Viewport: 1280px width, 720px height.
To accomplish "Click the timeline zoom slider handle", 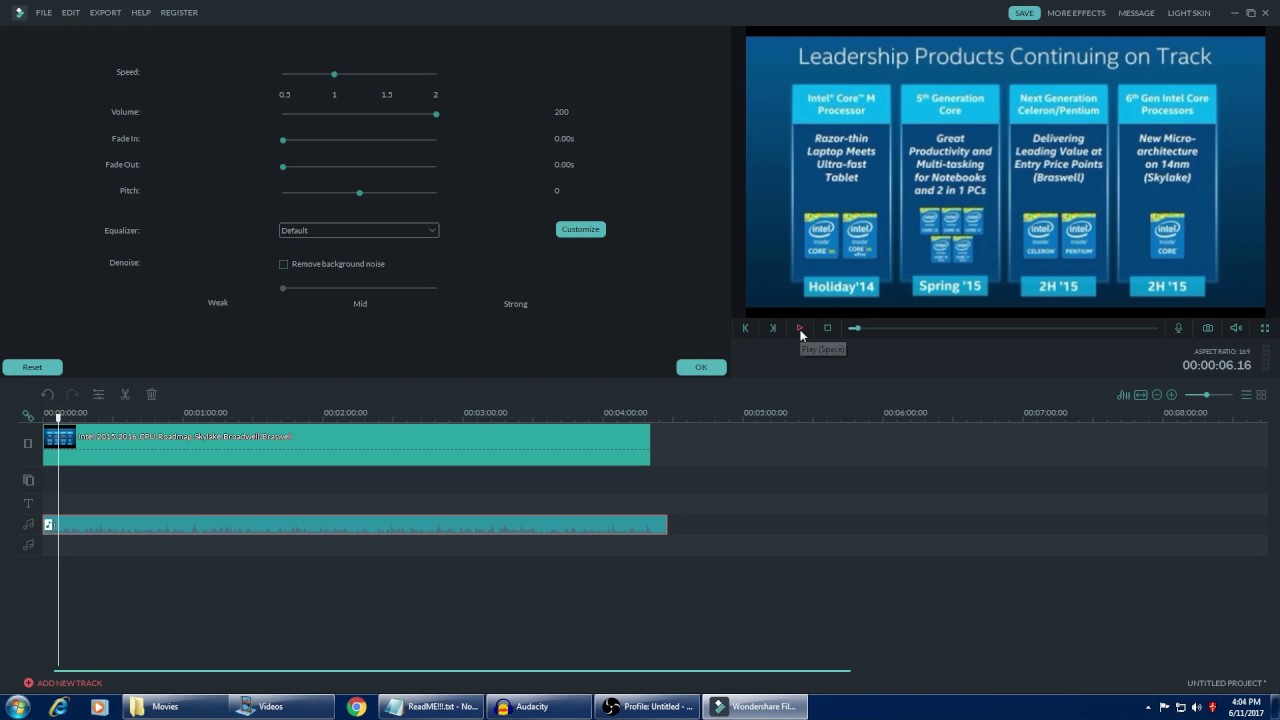I will (1206, 395).
